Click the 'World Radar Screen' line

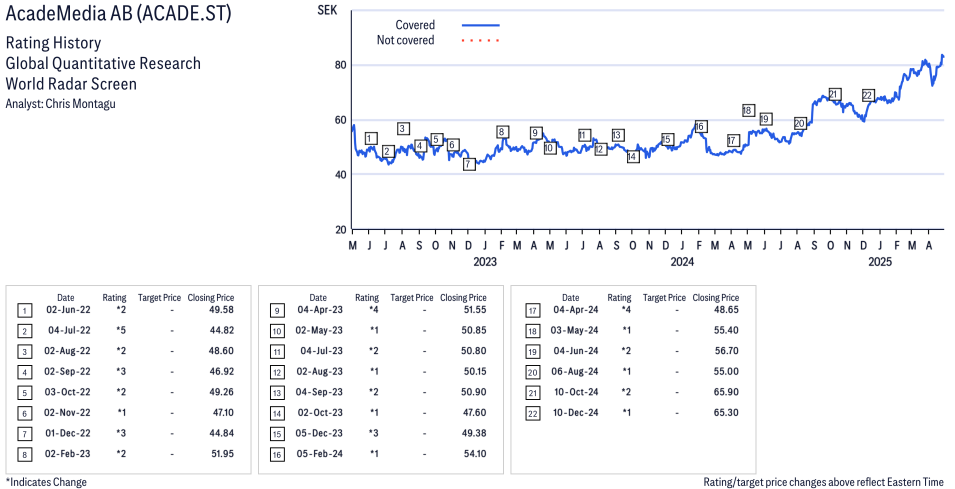coord(71,83)
